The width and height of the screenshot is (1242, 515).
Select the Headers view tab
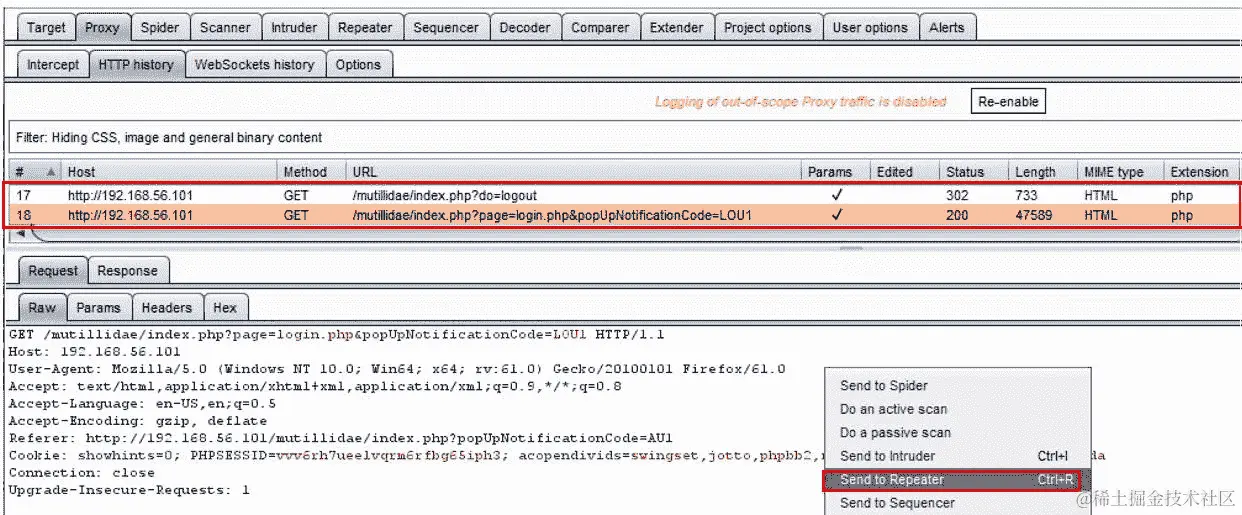[167, 308]
